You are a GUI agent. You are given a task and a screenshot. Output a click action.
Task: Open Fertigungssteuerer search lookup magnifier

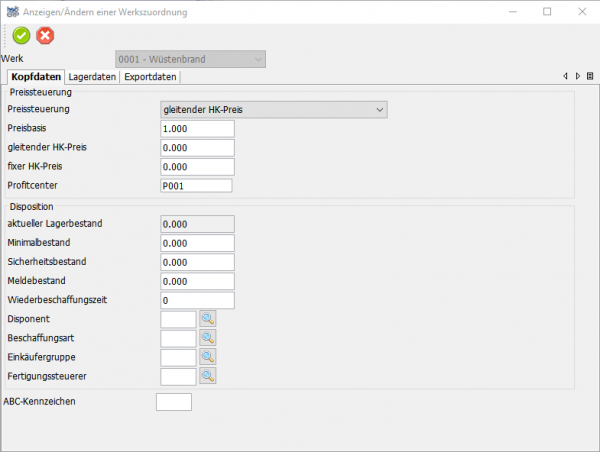coord(207,376)
